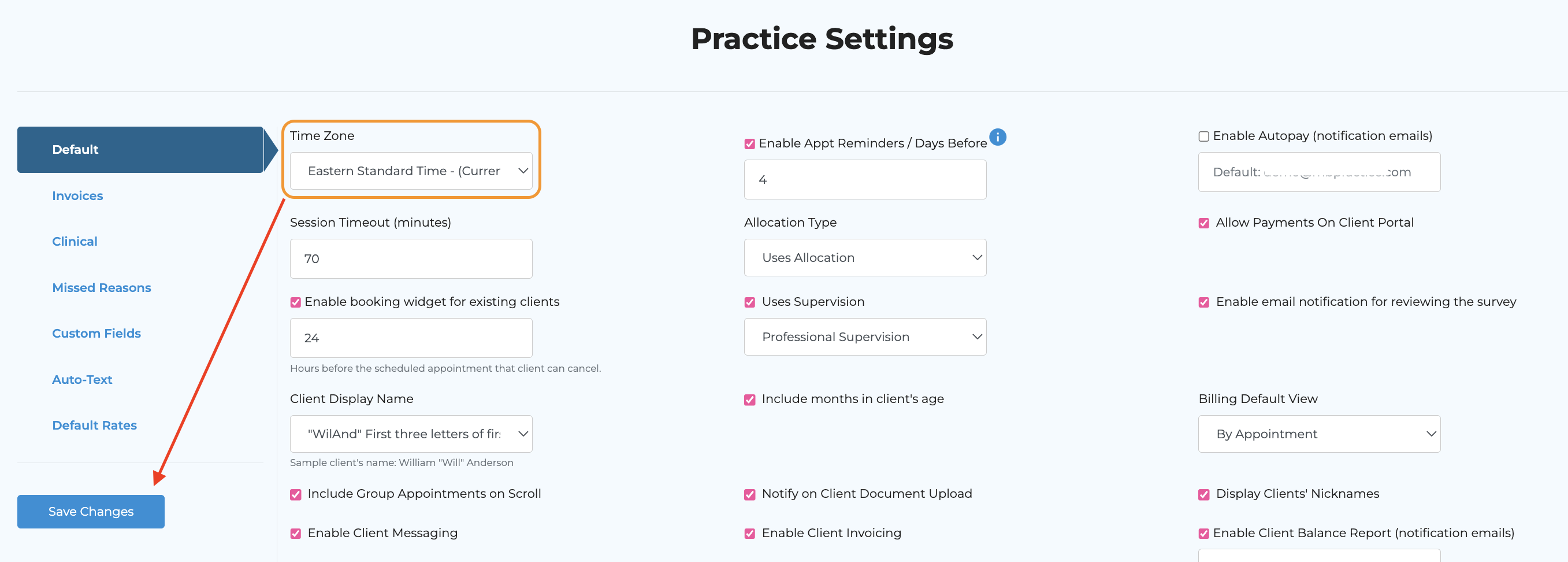
Task: Go to the Missed Reasons tab
Action: tap(101, 287)
